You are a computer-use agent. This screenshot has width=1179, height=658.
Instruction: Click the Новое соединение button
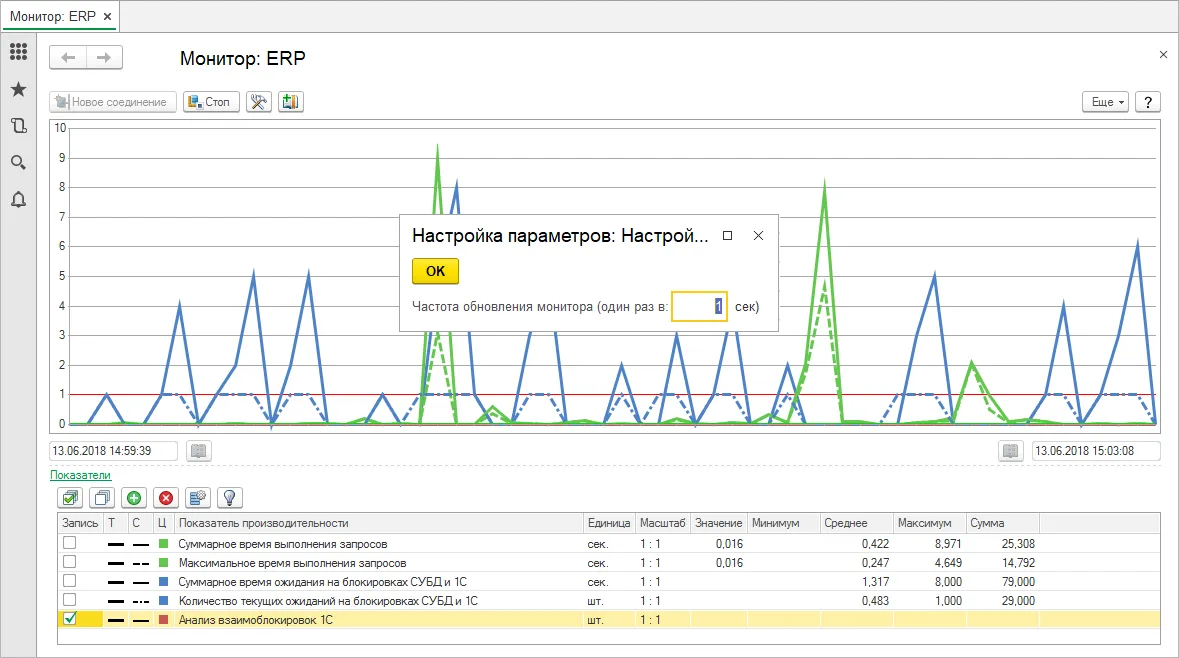click(113, 102)
